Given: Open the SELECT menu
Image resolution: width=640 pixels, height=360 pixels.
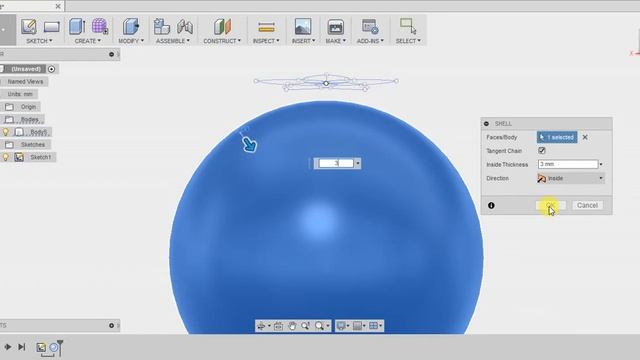Looking at the screenshot, I should (x=408, y=41).
